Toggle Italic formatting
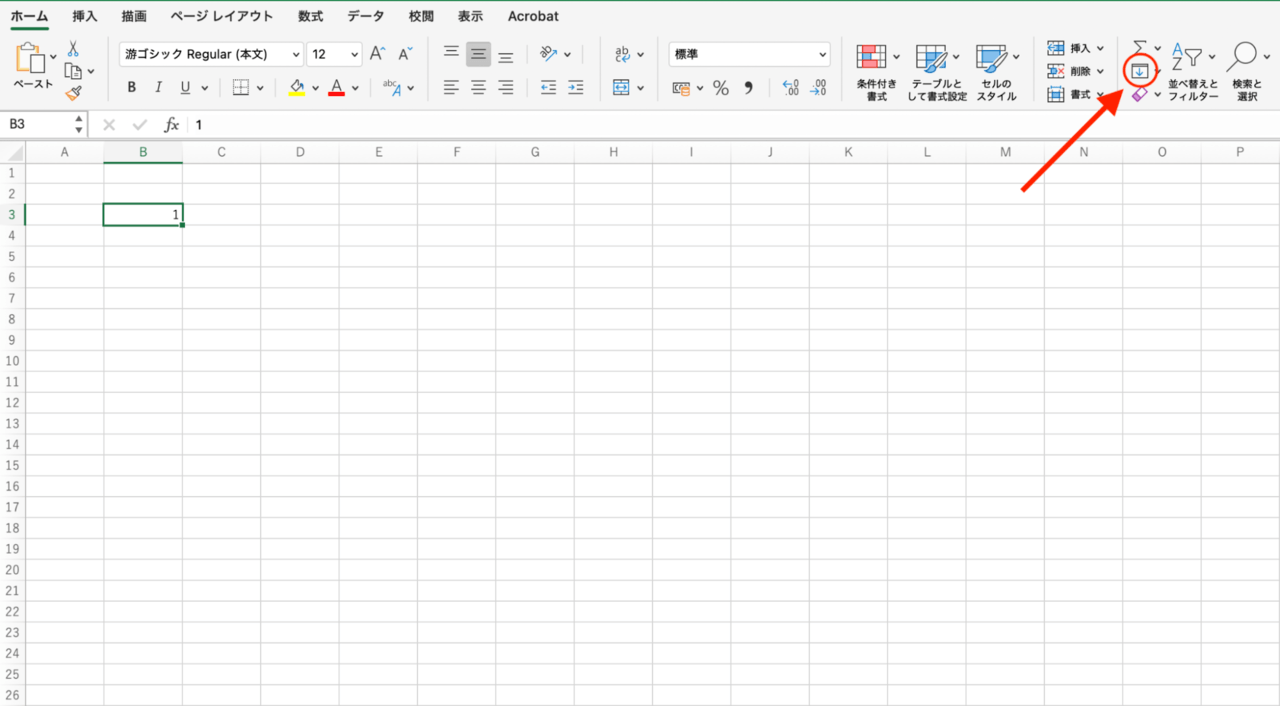This screenshot has height=706, width=1280. pos(157,88)
